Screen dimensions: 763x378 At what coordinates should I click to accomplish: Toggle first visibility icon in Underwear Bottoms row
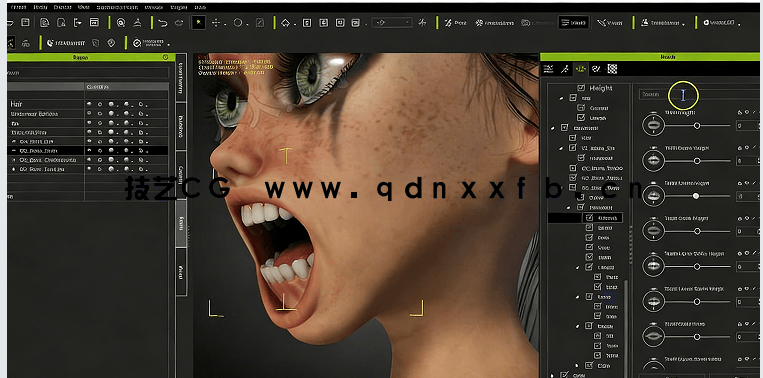click(89, 114)
